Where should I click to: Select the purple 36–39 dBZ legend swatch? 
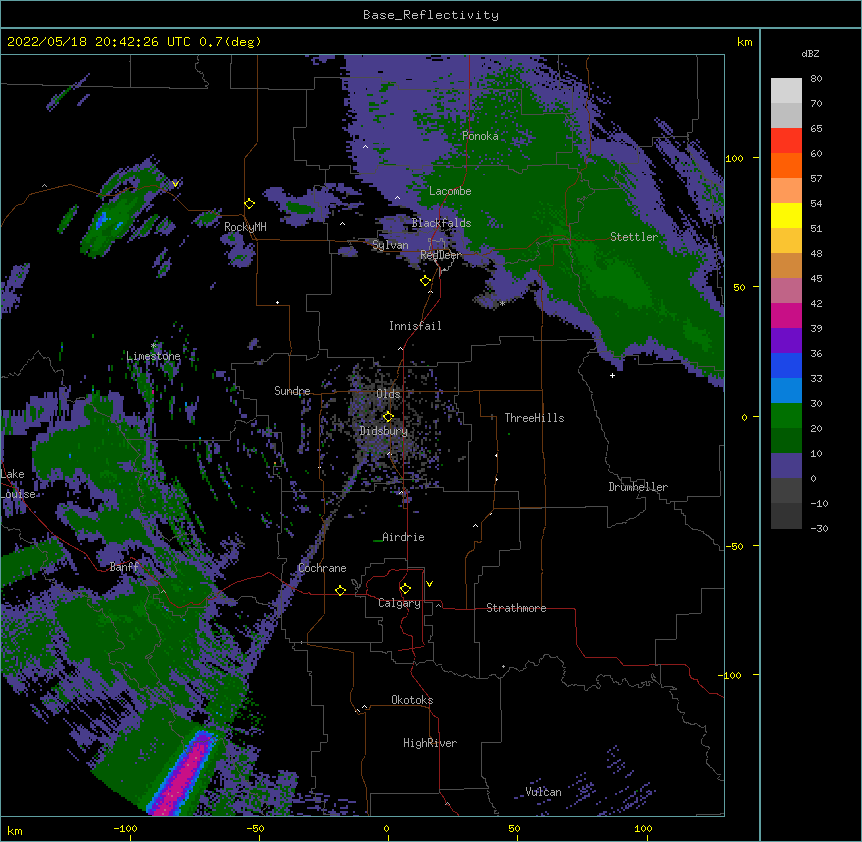(786, 341)
